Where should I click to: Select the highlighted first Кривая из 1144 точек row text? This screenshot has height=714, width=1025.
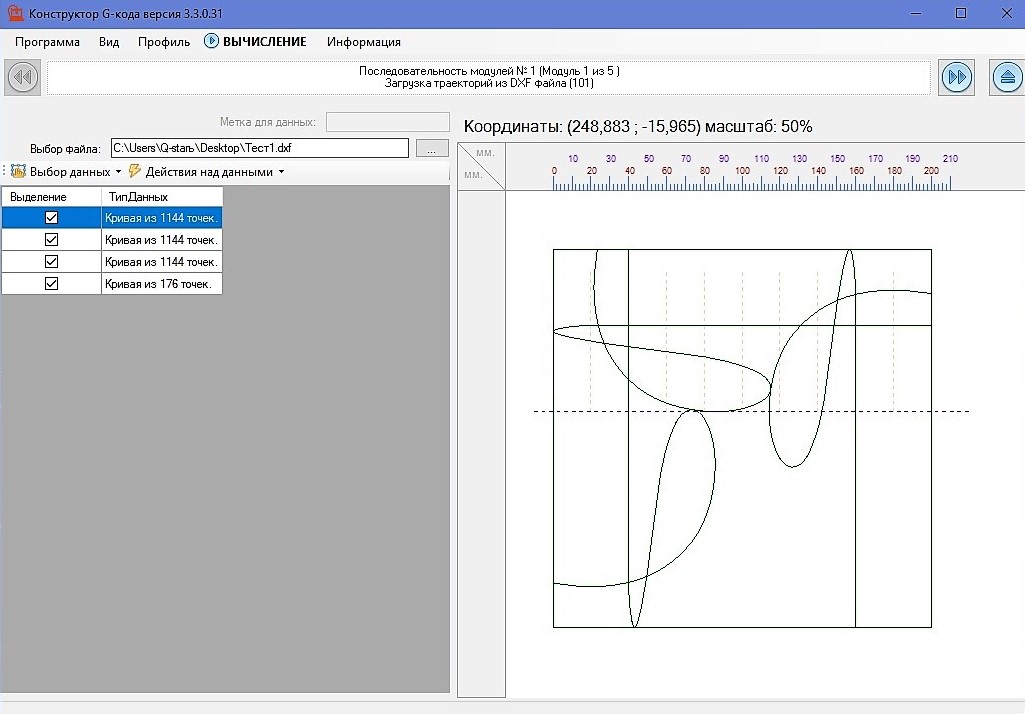[x=161, y=218]
